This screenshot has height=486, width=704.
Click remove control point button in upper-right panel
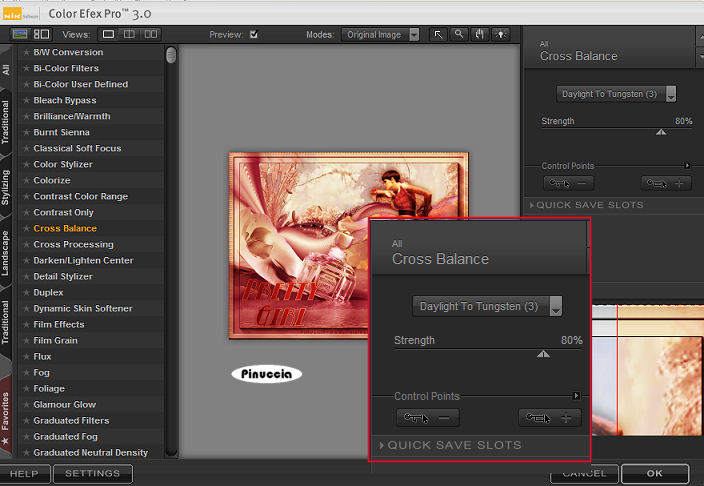[x=568, y=183]
